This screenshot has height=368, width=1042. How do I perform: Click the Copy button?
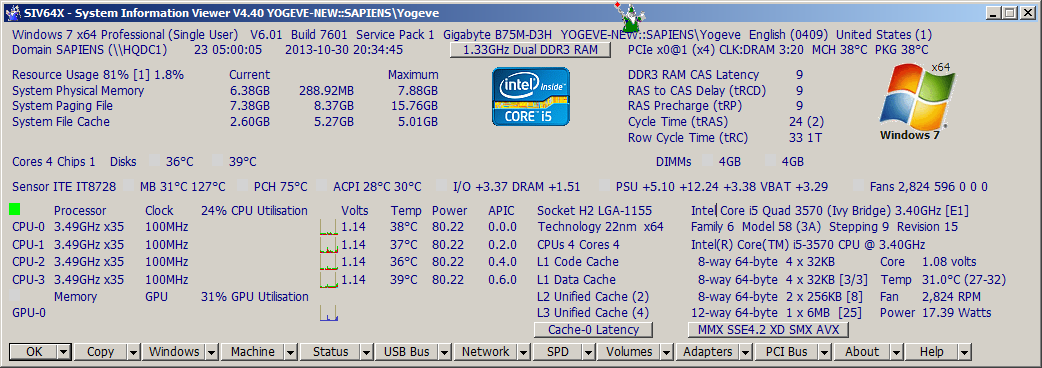100,352
